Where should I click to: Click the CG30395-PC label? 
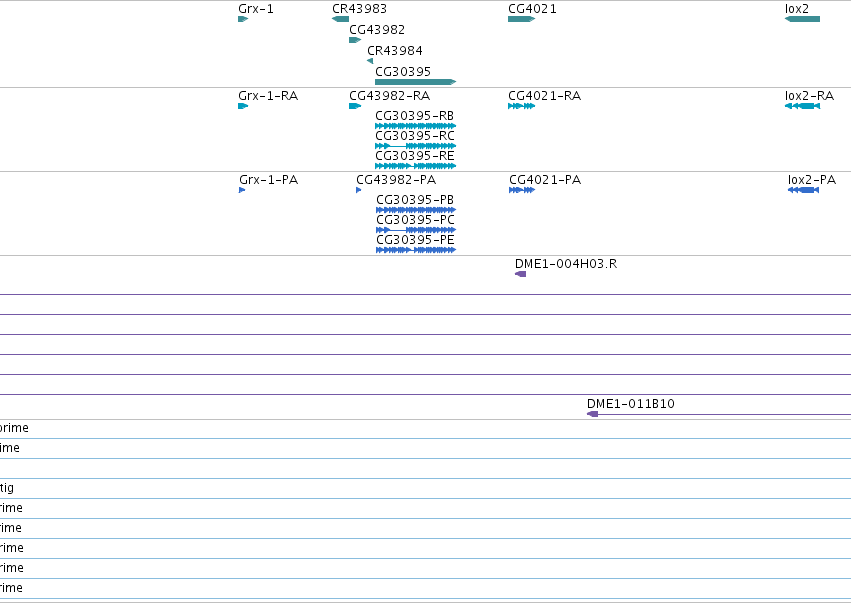point(416,220)
